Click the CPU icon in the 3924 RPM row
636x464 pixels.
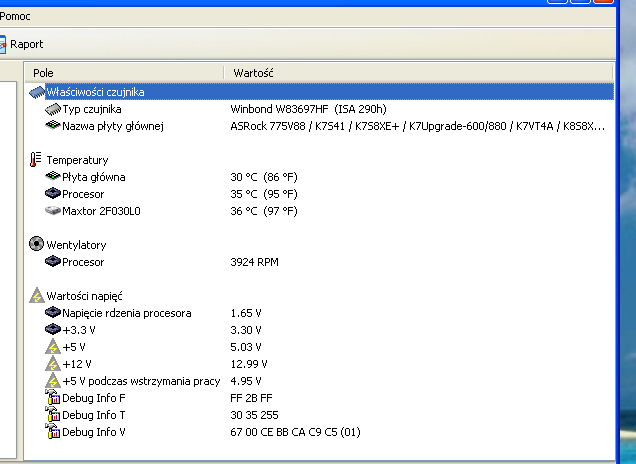click(x=53, y=262)
